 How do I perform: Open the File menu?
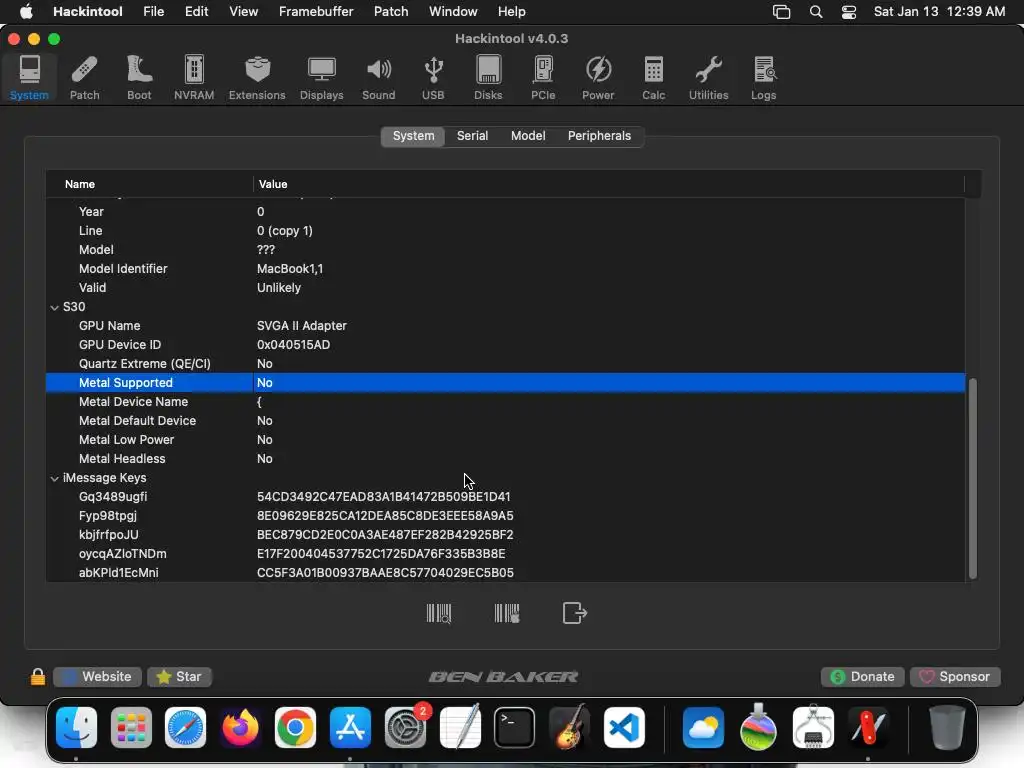153,12
